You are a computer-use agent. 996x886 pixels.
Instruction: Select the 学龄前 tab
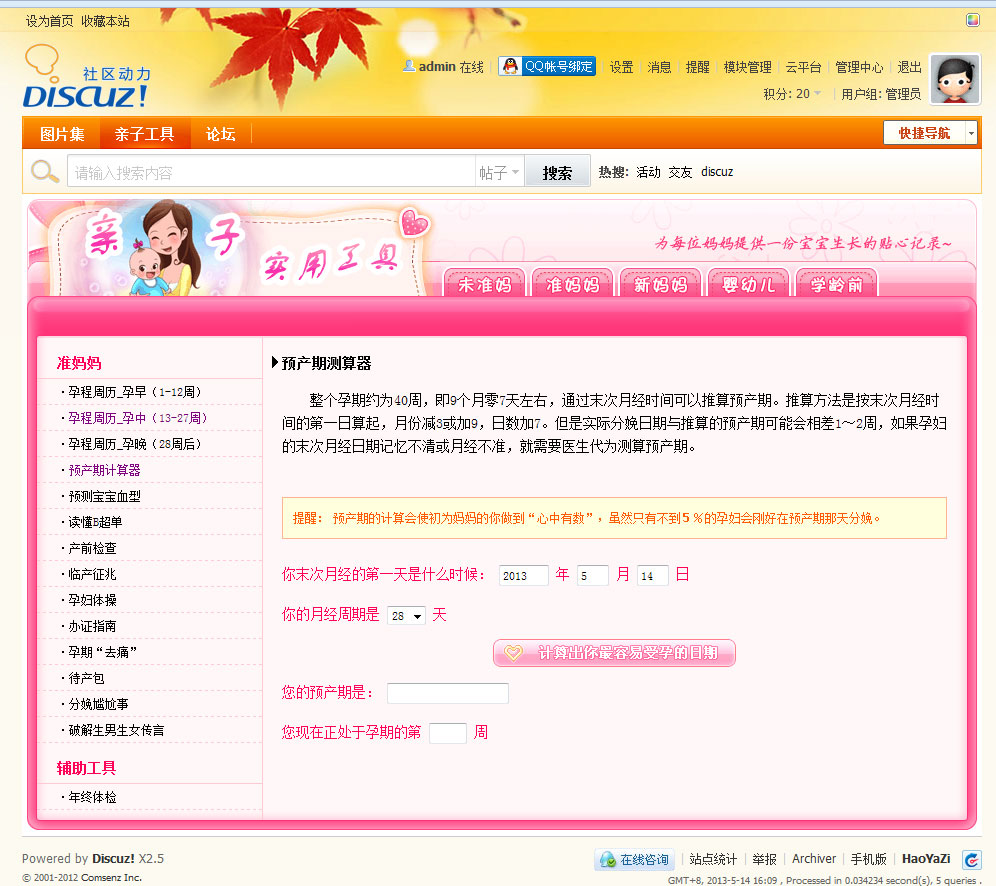pyautogui.click(x=837, y=283)
